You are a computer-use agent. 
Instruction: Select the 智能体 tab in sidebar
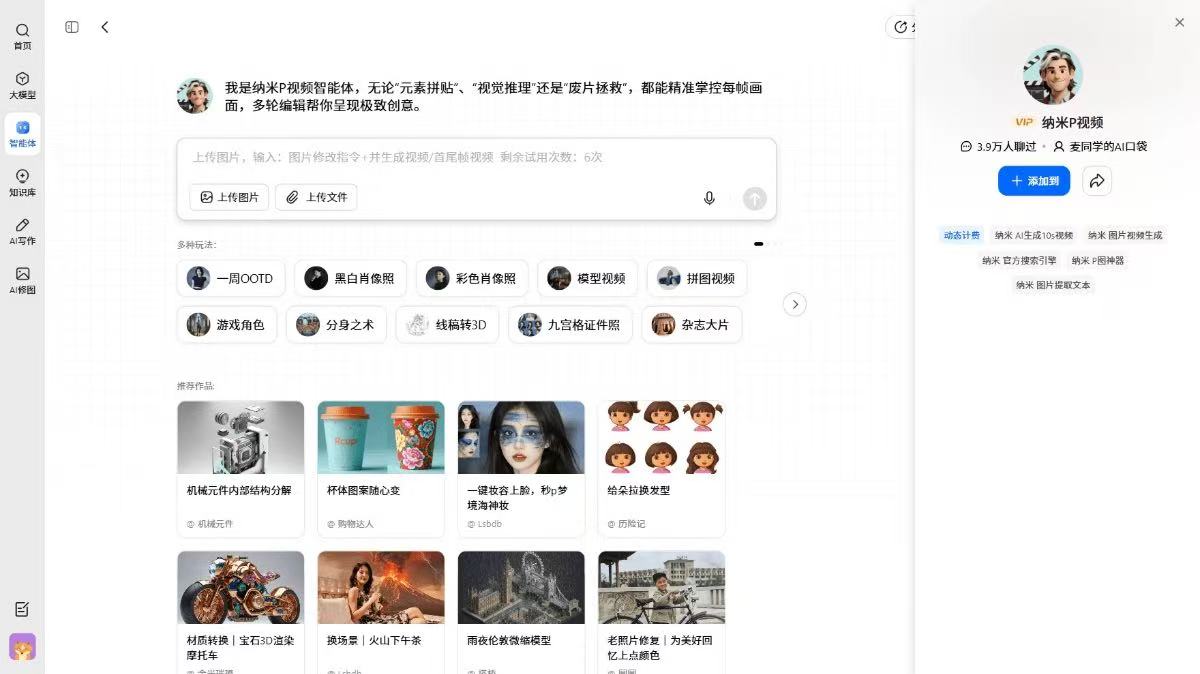click(x=22, y=134)
